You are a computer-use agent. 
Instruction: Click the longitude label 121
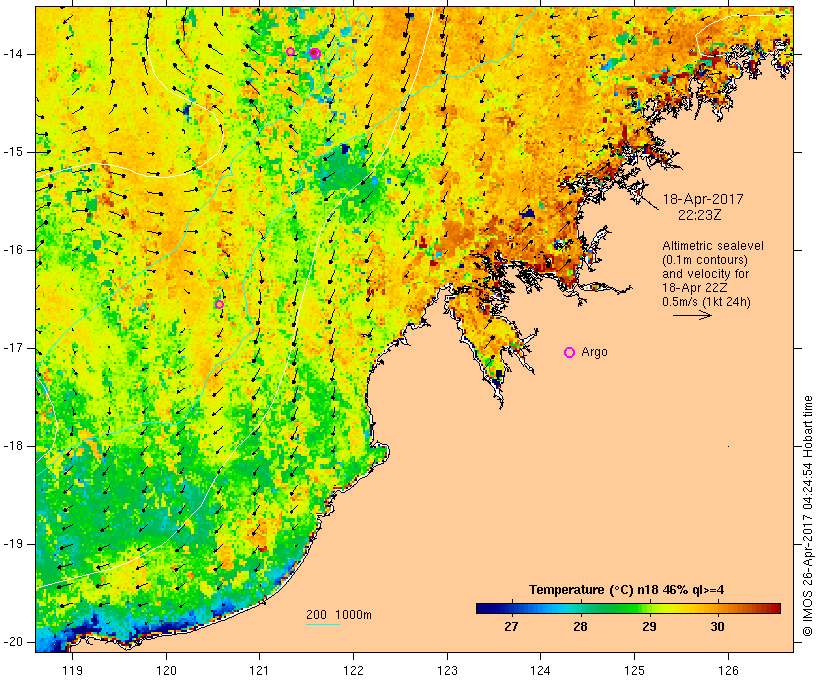click(x=259, y=670)
